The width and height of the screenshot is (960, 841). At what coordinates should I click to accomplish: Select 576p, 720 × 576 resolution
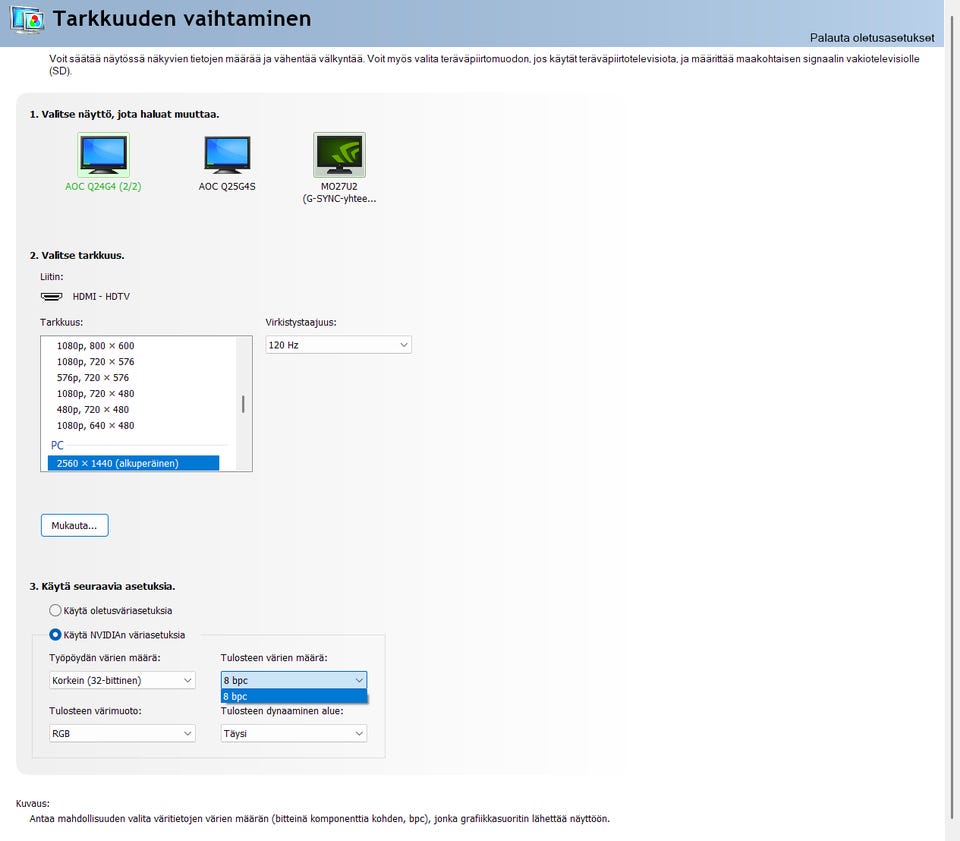93,378
